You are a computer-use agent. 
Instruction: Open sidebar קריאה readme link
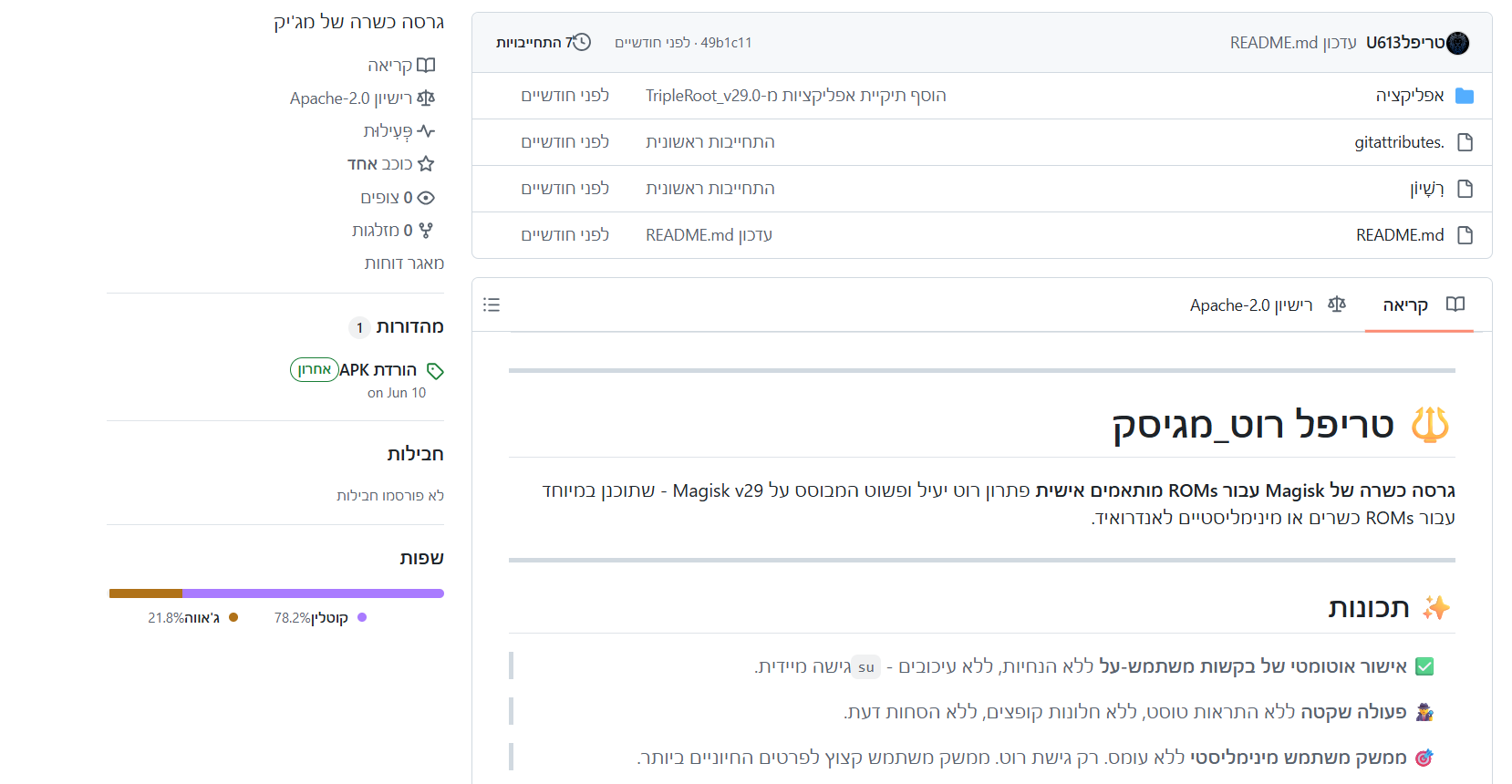[x=401, y=66]
